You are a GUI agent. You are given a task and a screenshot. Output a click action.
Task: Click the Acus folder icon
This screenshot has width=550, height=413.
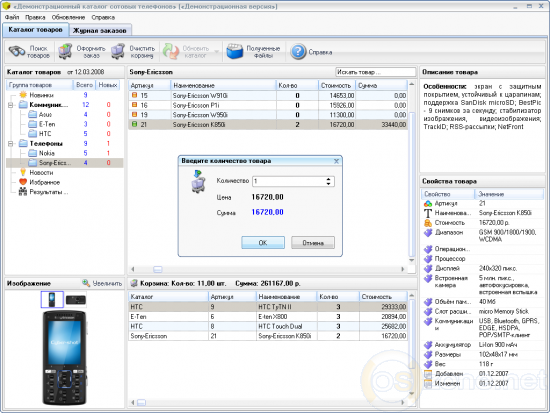pyautogui.click(x=33, y=114)
